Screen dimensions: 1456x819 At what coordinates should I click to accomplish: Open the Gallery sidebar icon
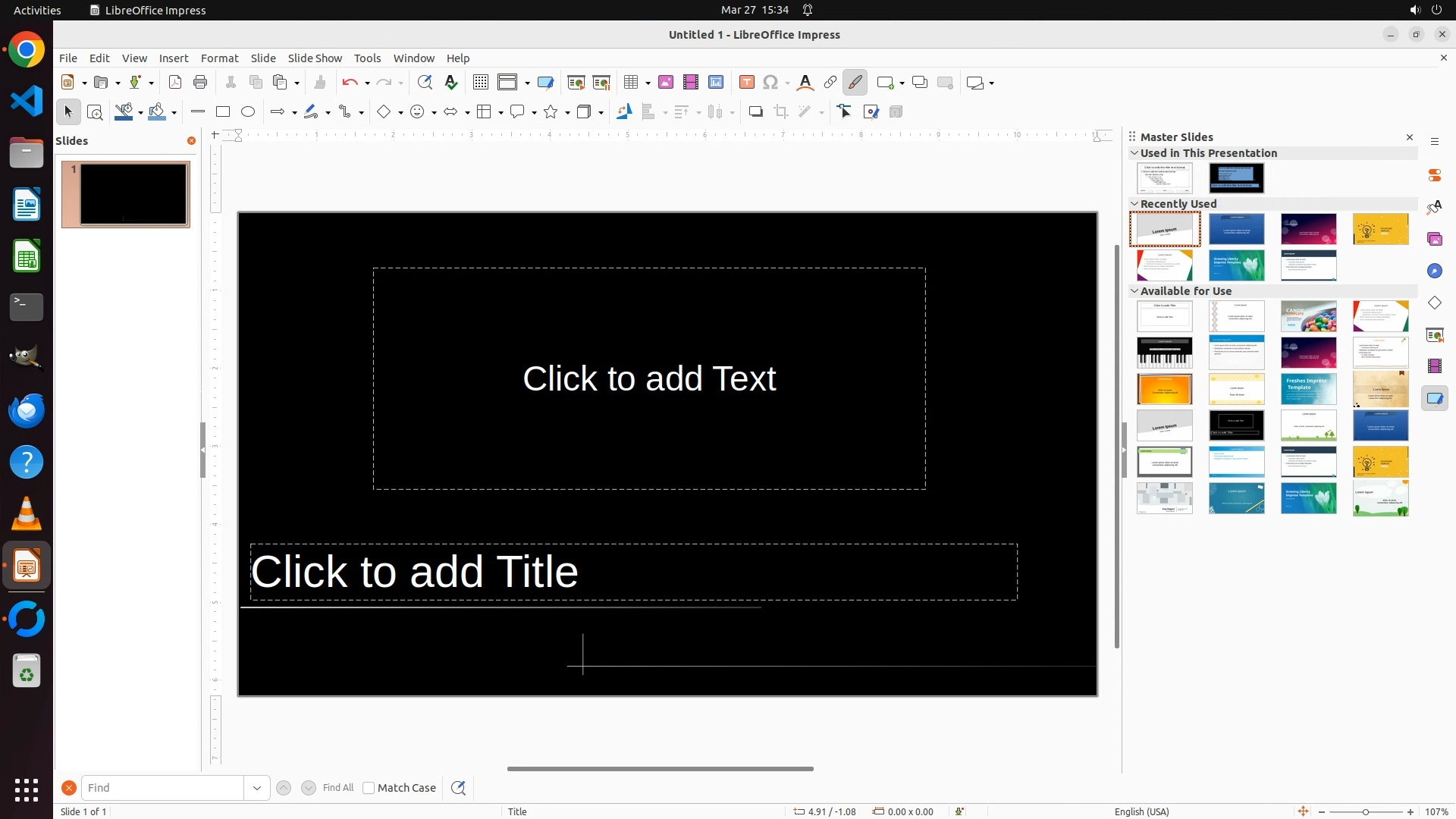(1435, 240)
